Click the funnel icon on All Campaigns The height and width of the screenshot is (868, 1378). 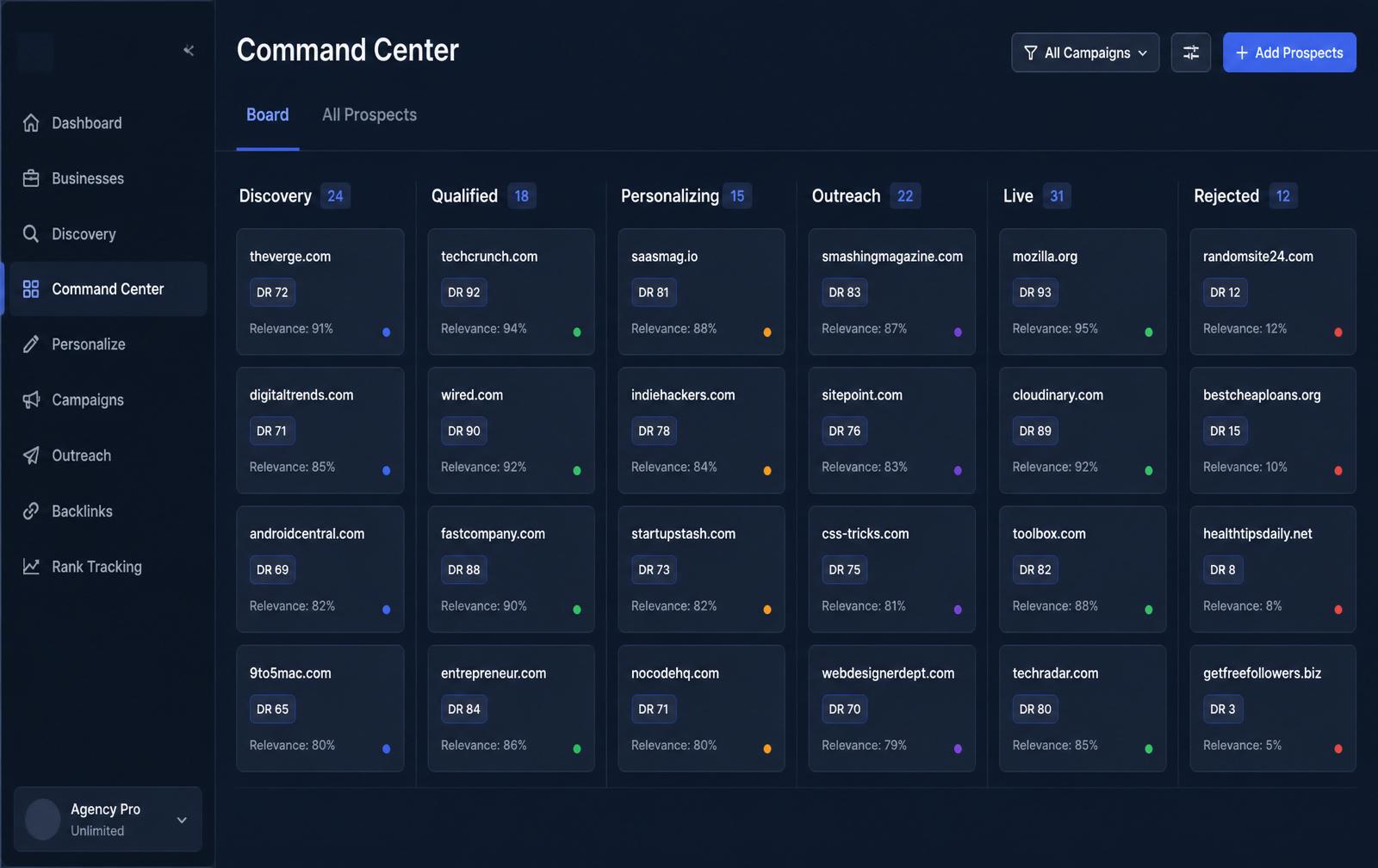tap(1030, 53)
